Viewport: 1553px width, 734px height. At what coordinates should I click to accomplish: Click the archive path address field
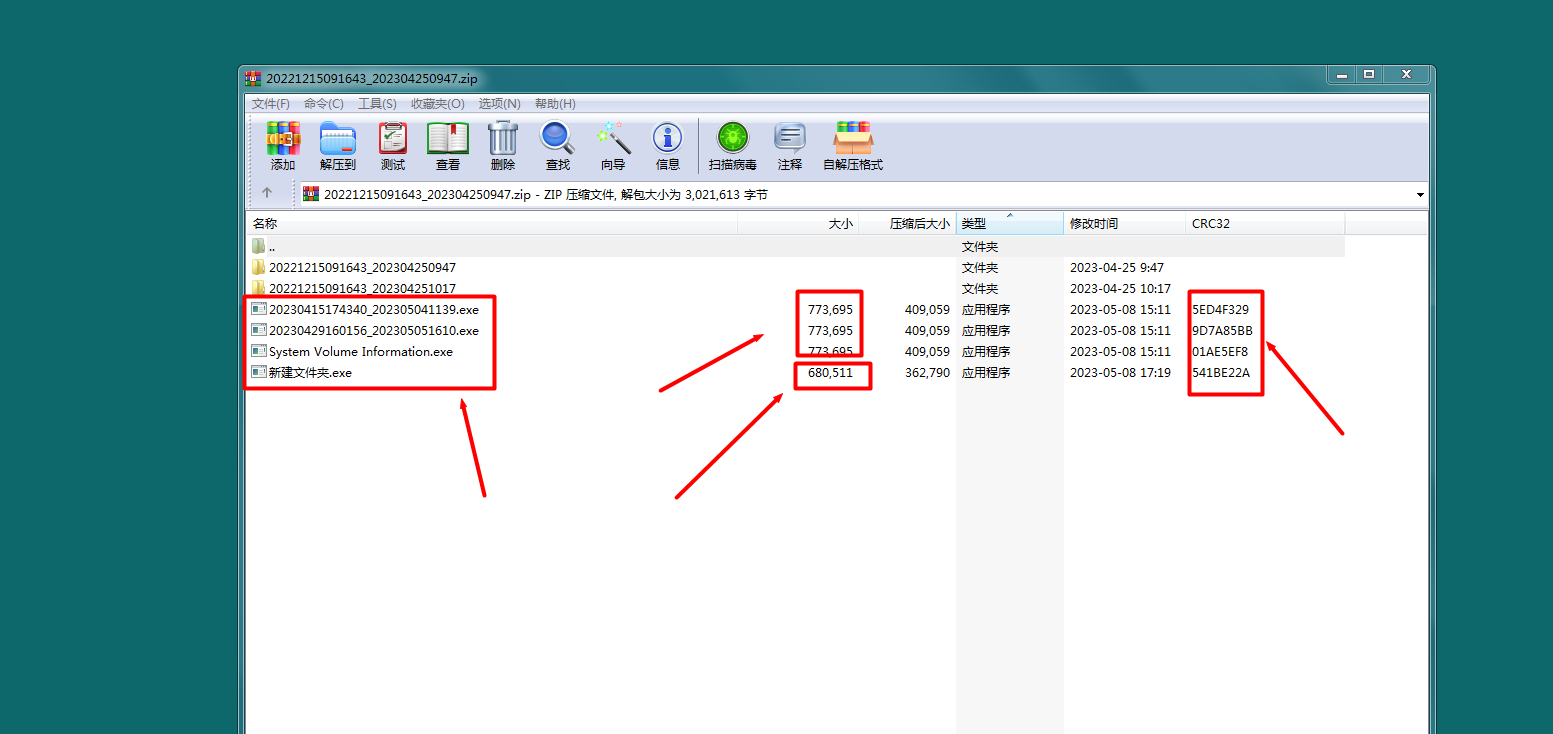862,194
